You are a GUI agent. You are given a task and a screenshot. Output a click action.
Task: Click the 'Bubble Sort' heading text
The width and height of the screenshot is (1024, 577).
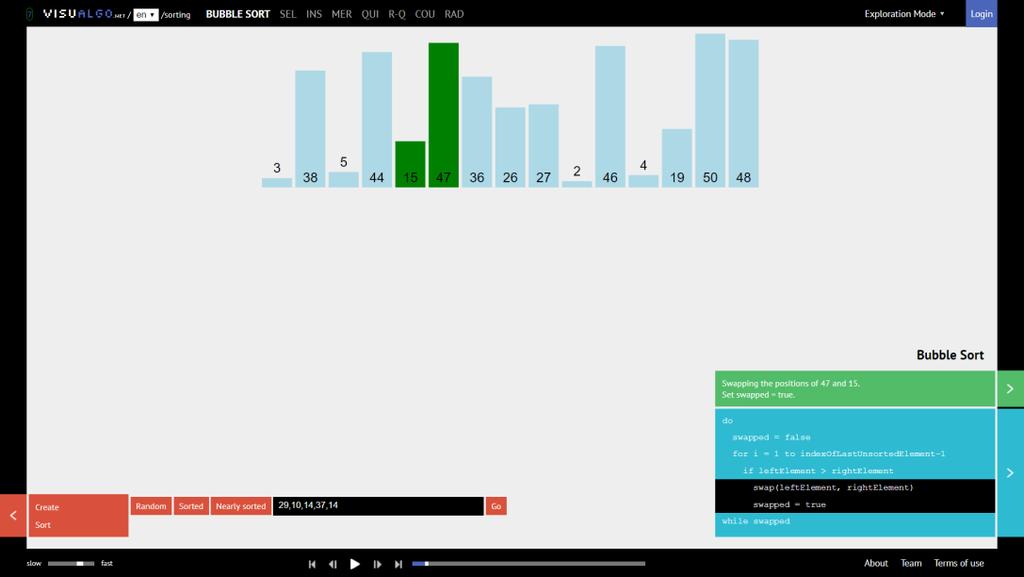coord(950,355)
